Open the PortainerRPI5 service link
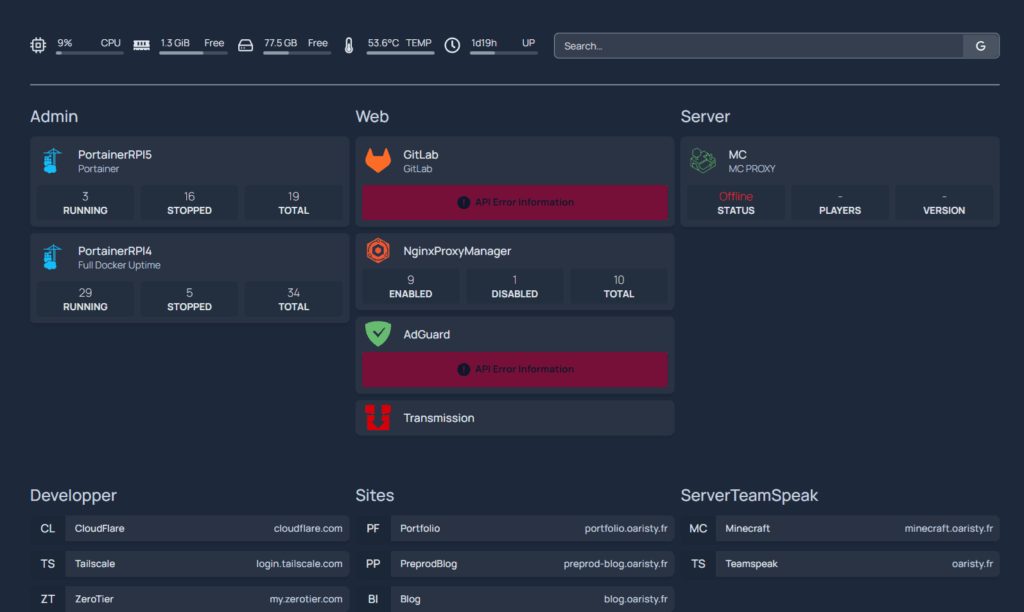 click(115, 155)
